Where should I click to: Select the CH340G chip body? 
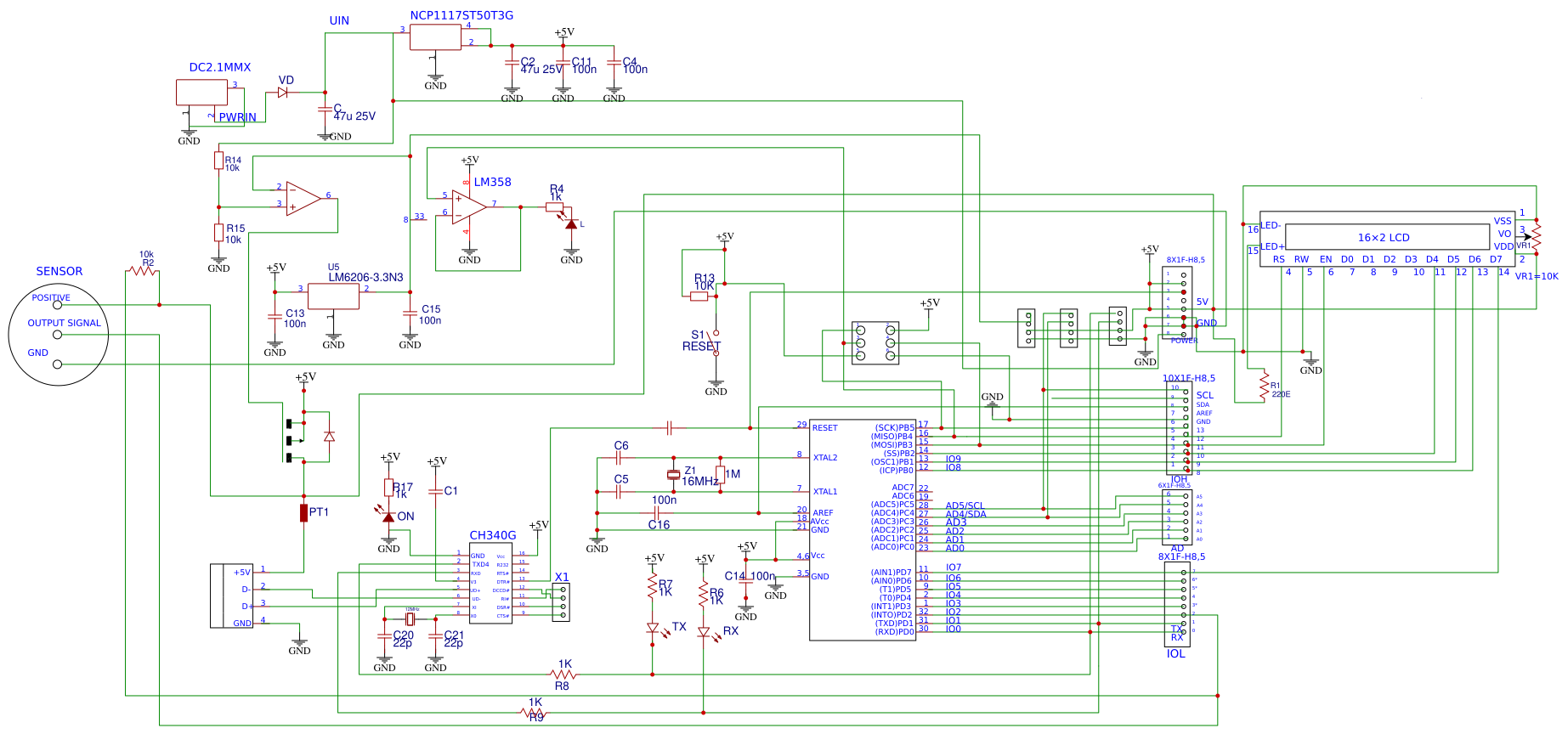coord(490,583)
